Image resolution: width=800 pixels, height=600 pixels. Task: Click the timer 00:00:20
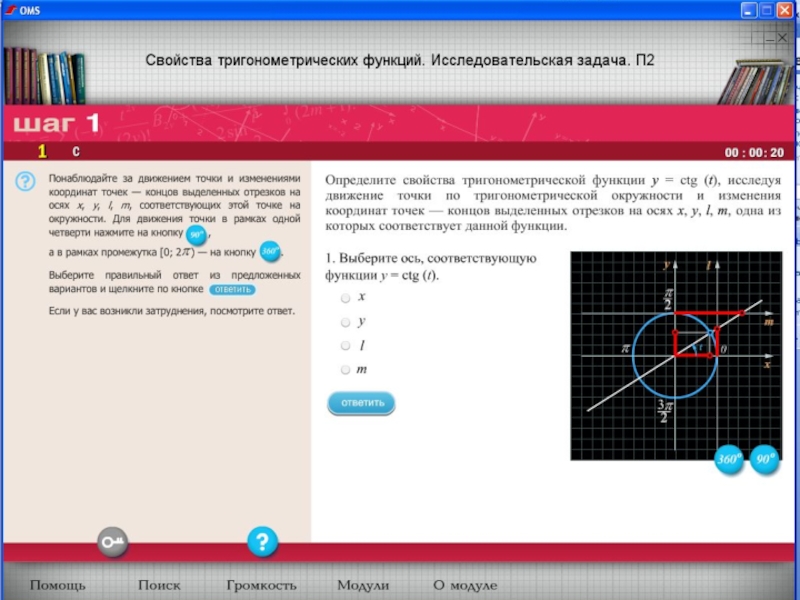click(754, 153)
